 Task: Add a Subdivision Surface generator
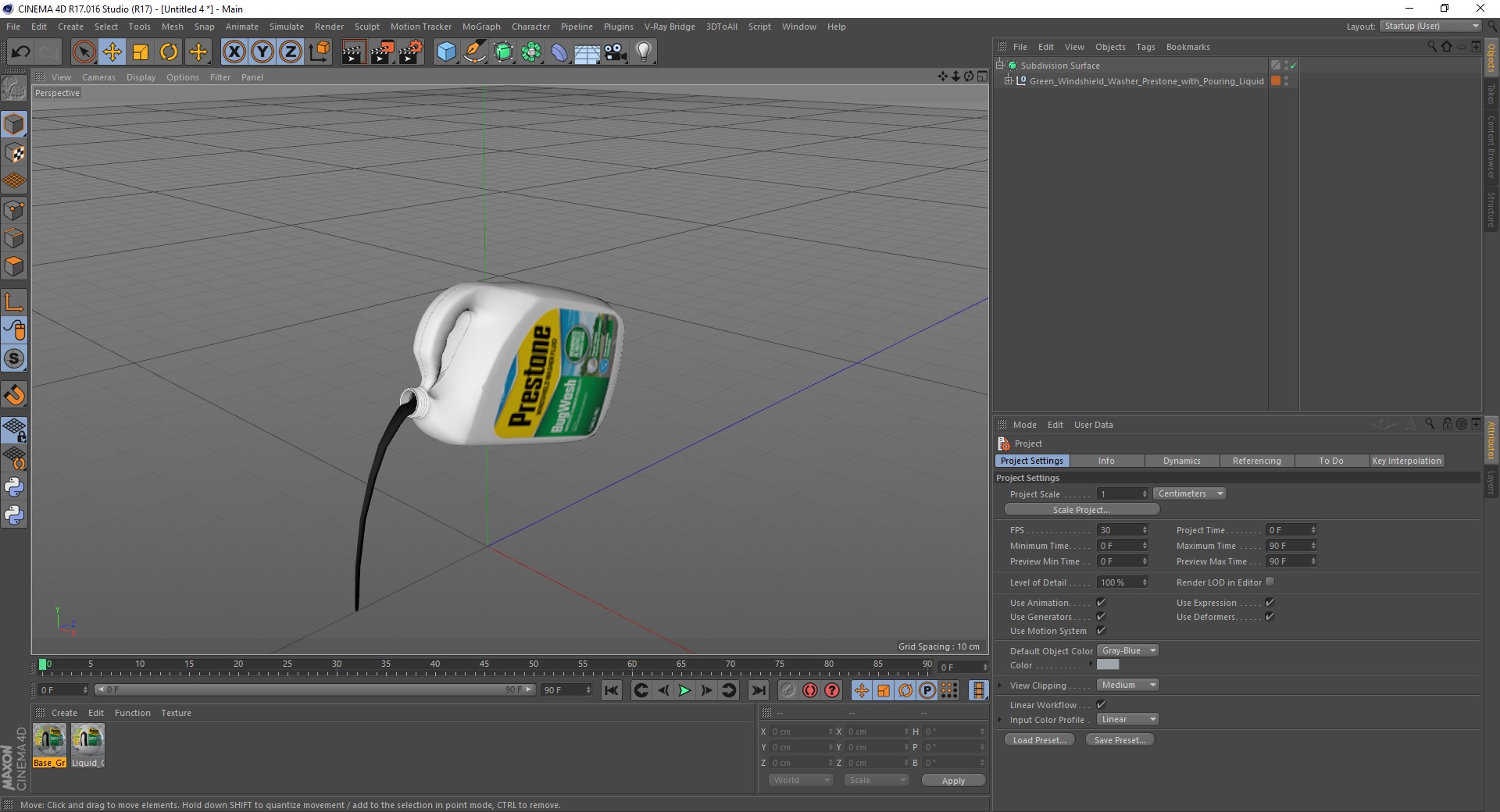pyautogui.click(x=503, y=52)
